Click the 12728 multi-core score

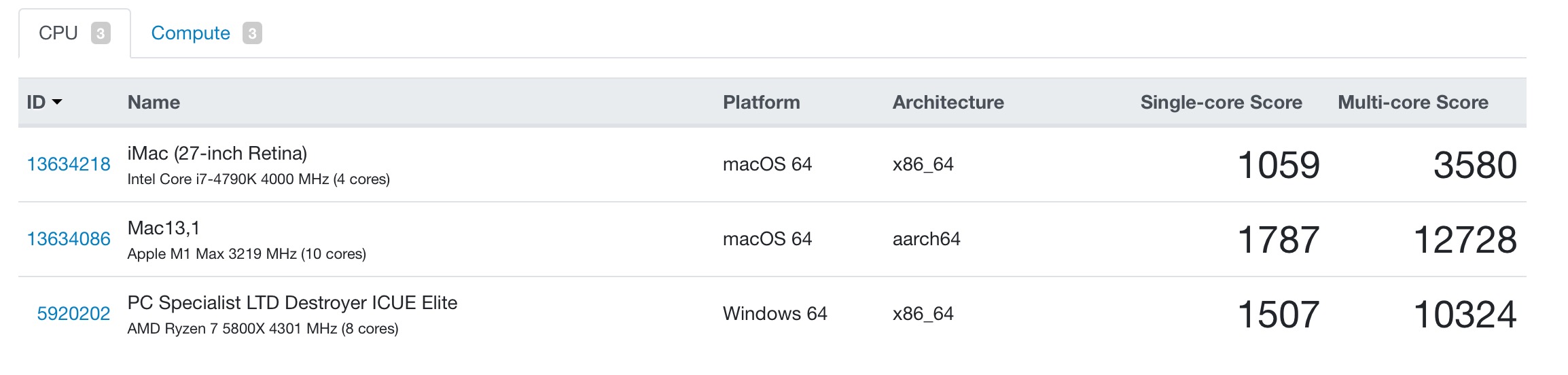pyautogui.click(x=1465, y=240)
